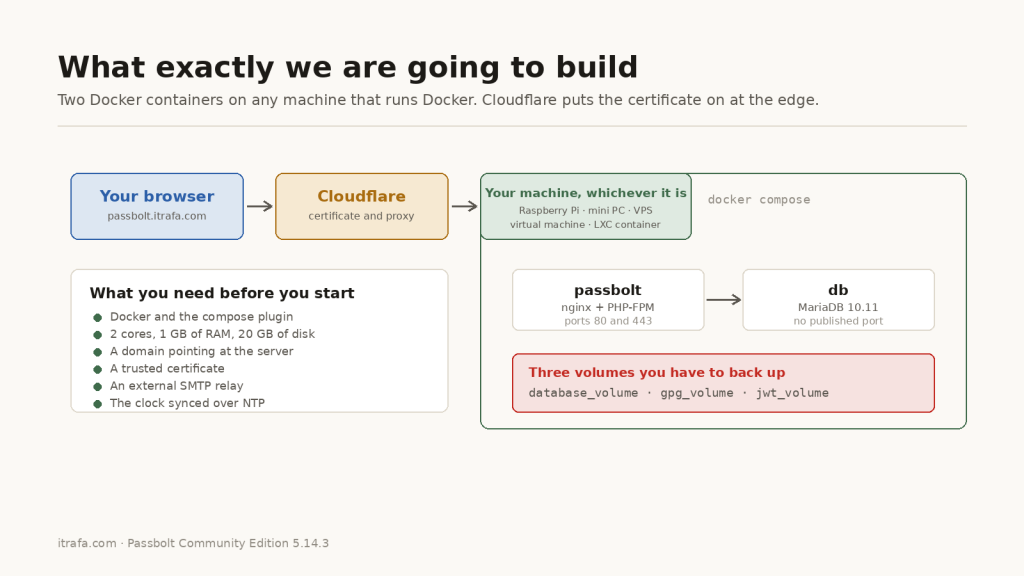
Task: Click 'The clock synced over NTP' item
Action: click(x=187, y=403)
